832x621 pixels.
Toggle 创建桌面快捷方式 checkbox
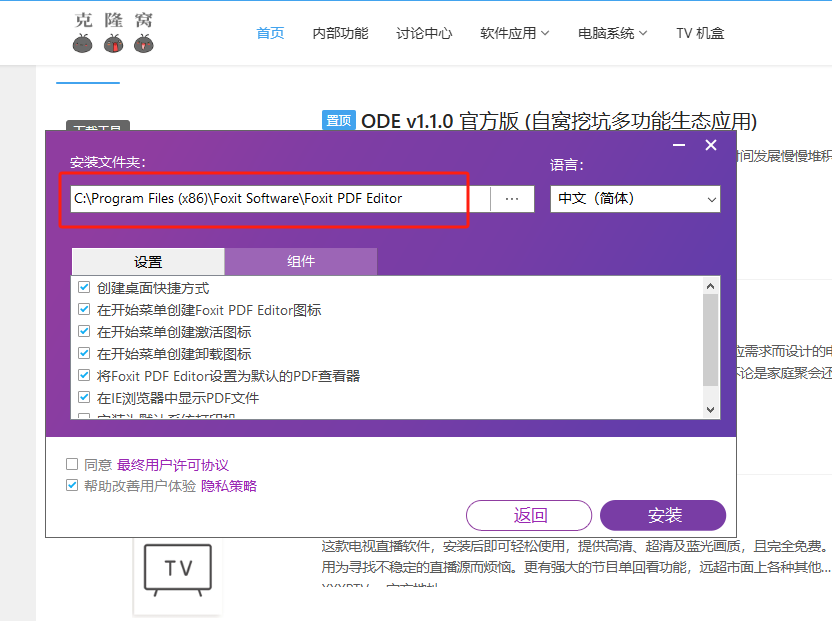84,288
